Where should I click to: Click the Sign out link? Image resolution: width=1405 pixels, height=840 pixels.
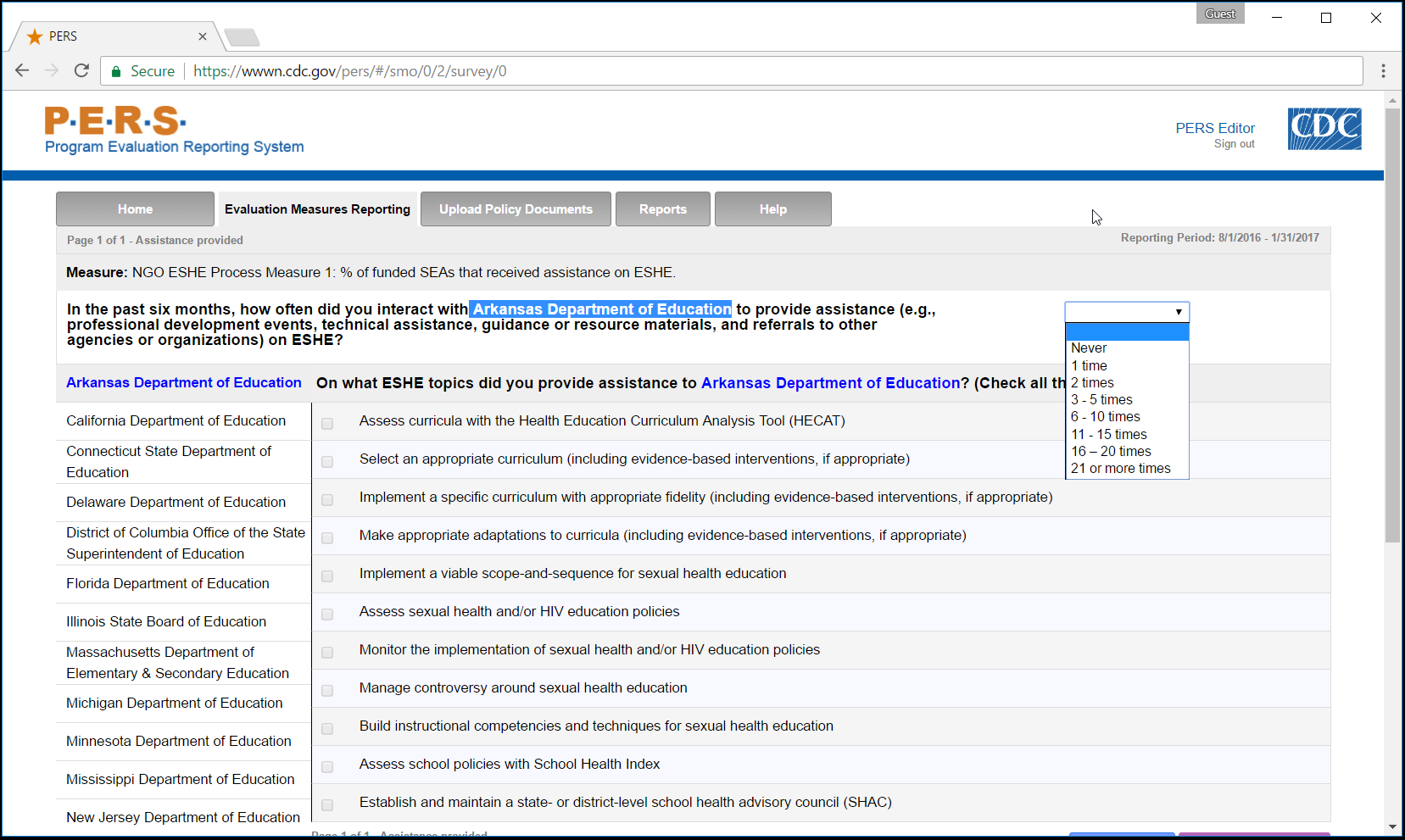tap(1235, 144)
